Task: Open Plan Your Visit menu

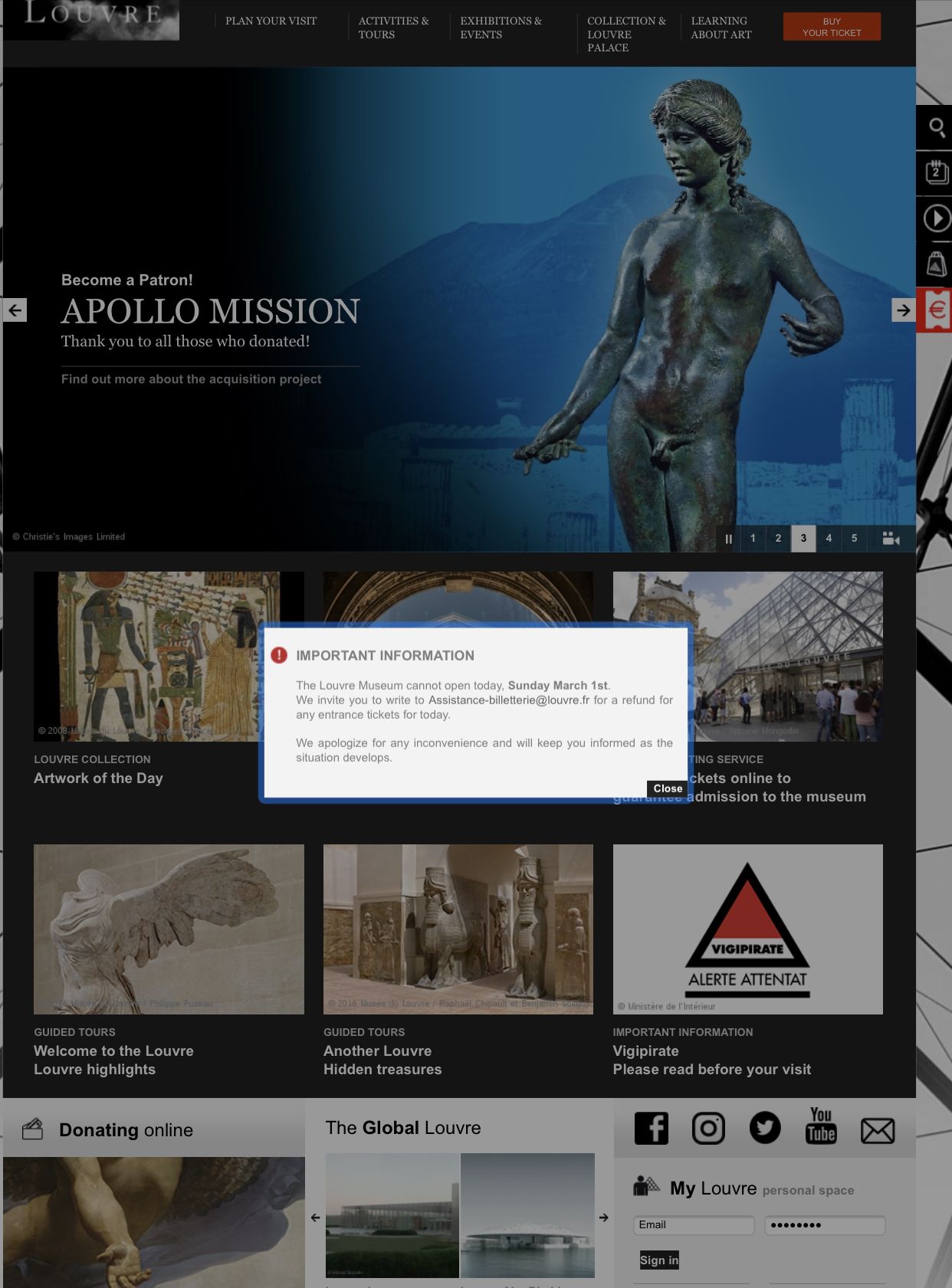Action: pyautogui.click(x=271, y=21)
